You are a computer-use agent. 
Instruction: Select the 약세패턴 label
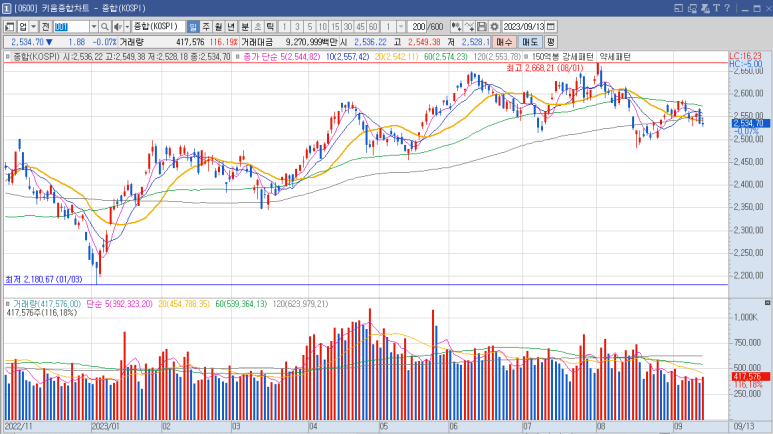[615, 57]
